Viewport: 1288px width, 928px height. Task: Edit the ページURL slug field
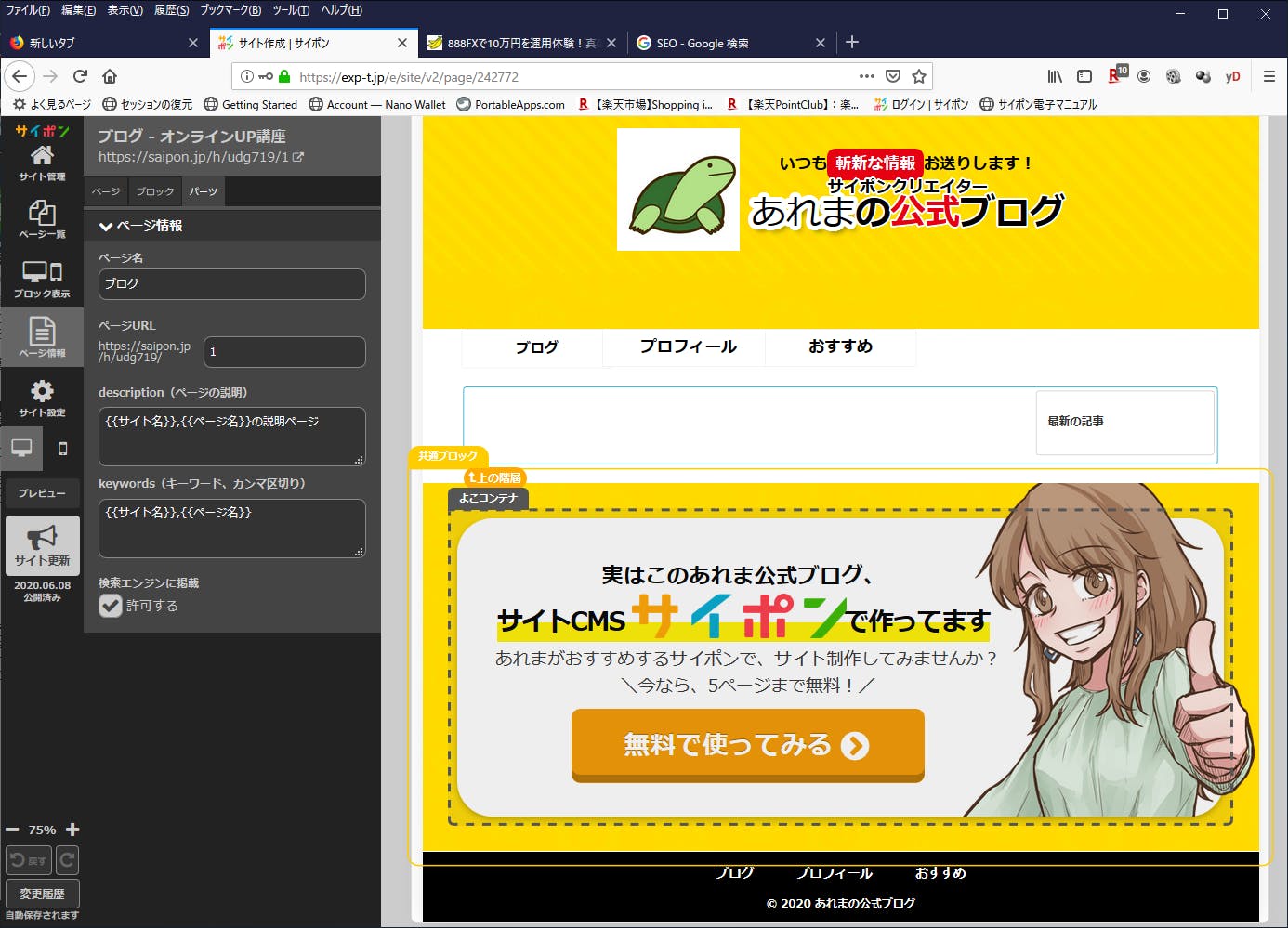click(284, 352)
